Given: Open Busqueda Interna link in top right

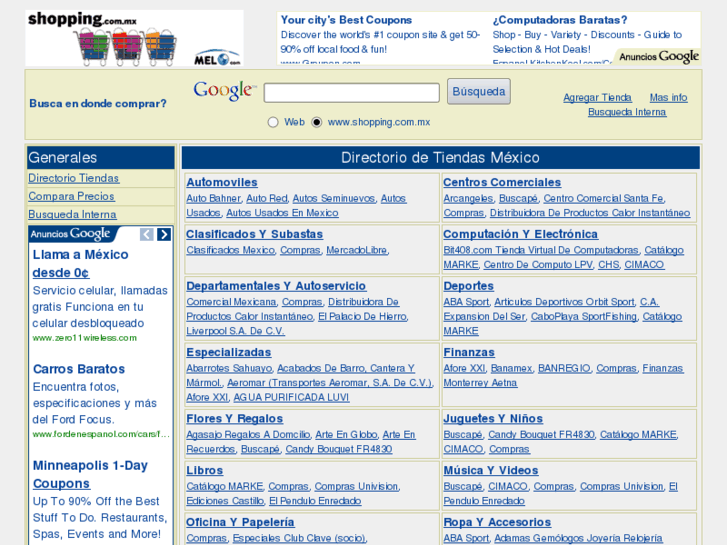Looking at the screenshot, I should (627, 112).
